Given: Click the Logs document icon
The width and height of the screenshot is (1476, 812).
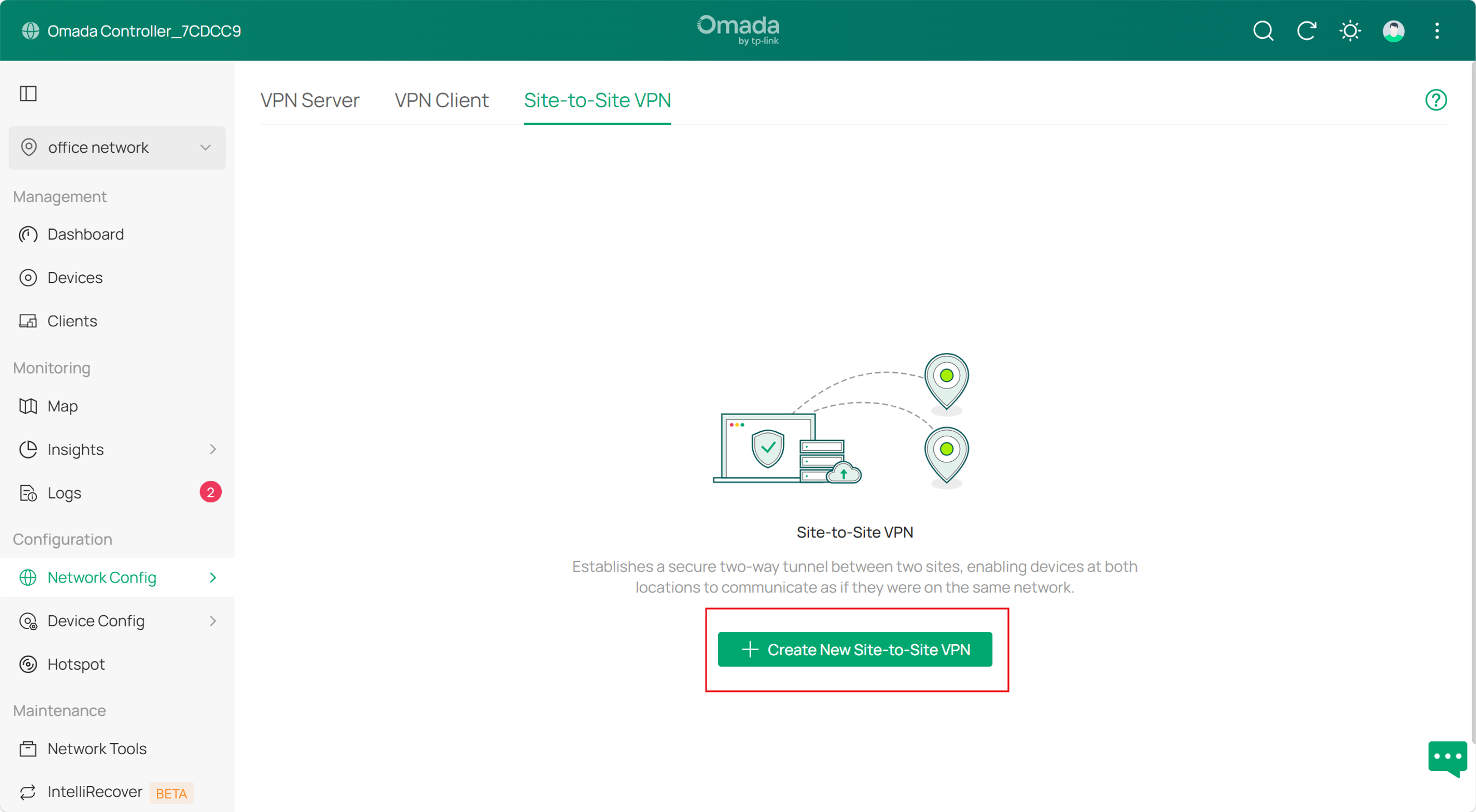Looking at the screenshot, I should point(28,493).
